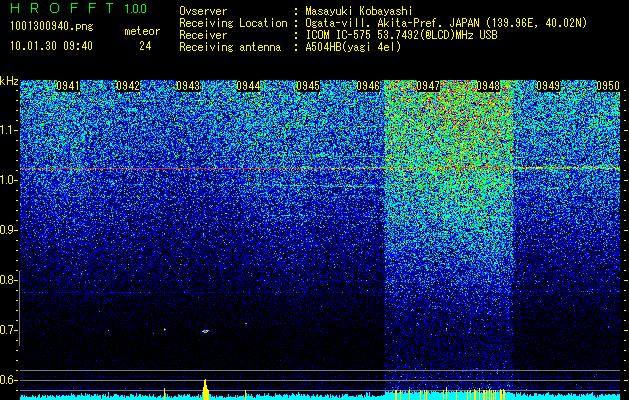The image size is (629, 400).
Task: Click the observer name Masayuki Kobayashi
Action: [x=358, y=11]
